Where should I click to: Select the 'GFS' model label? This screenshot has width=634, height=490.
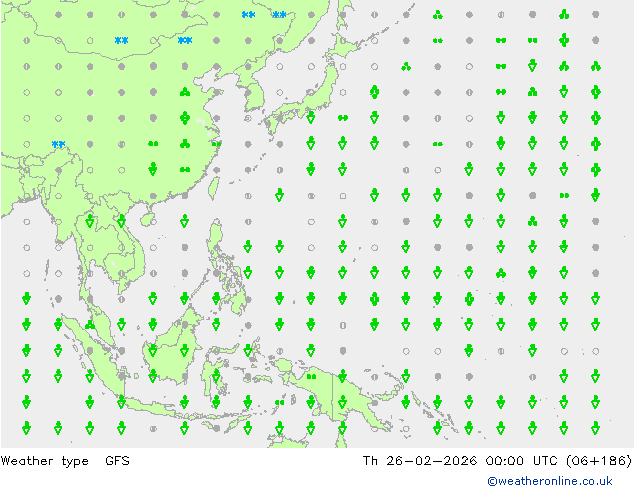coord(117,461)
